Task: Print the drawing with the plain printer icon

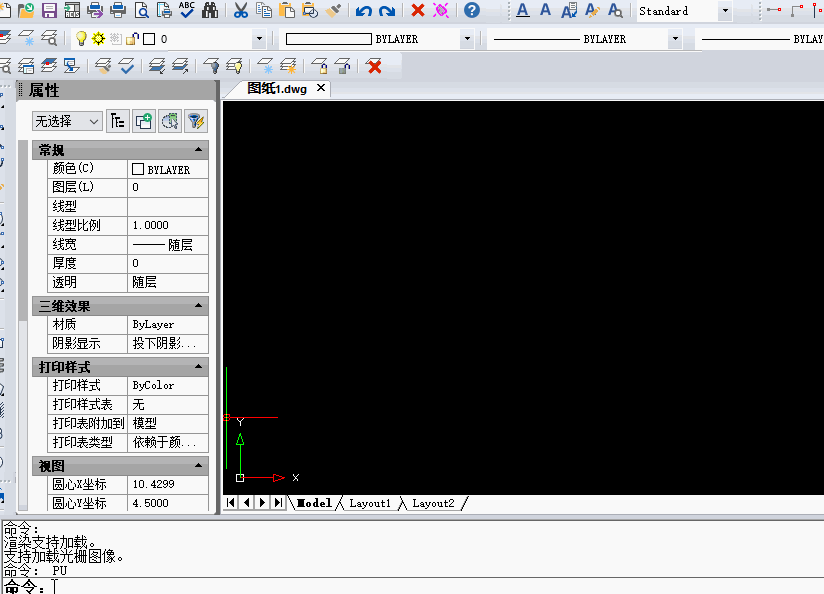Action: [118, 10]
